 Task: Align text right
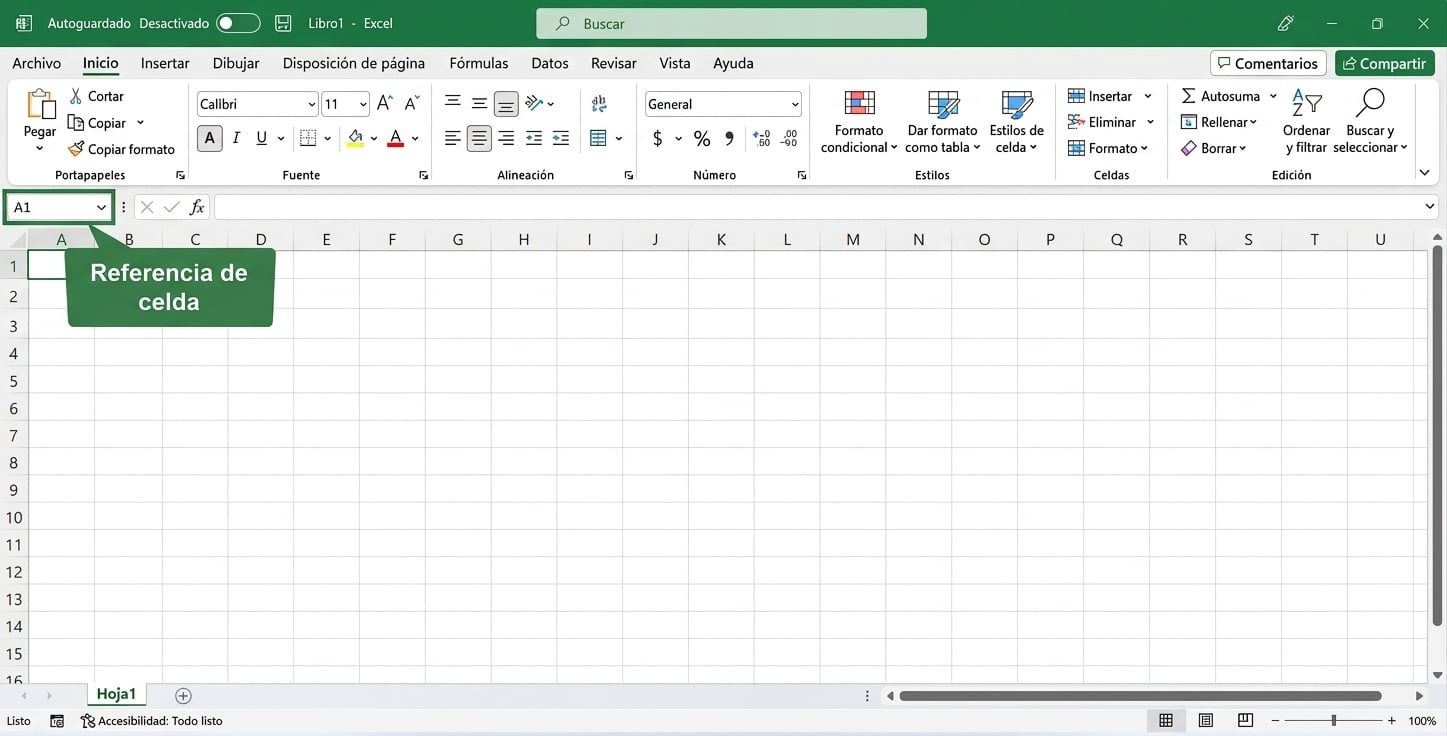click(x=507, y=138)
